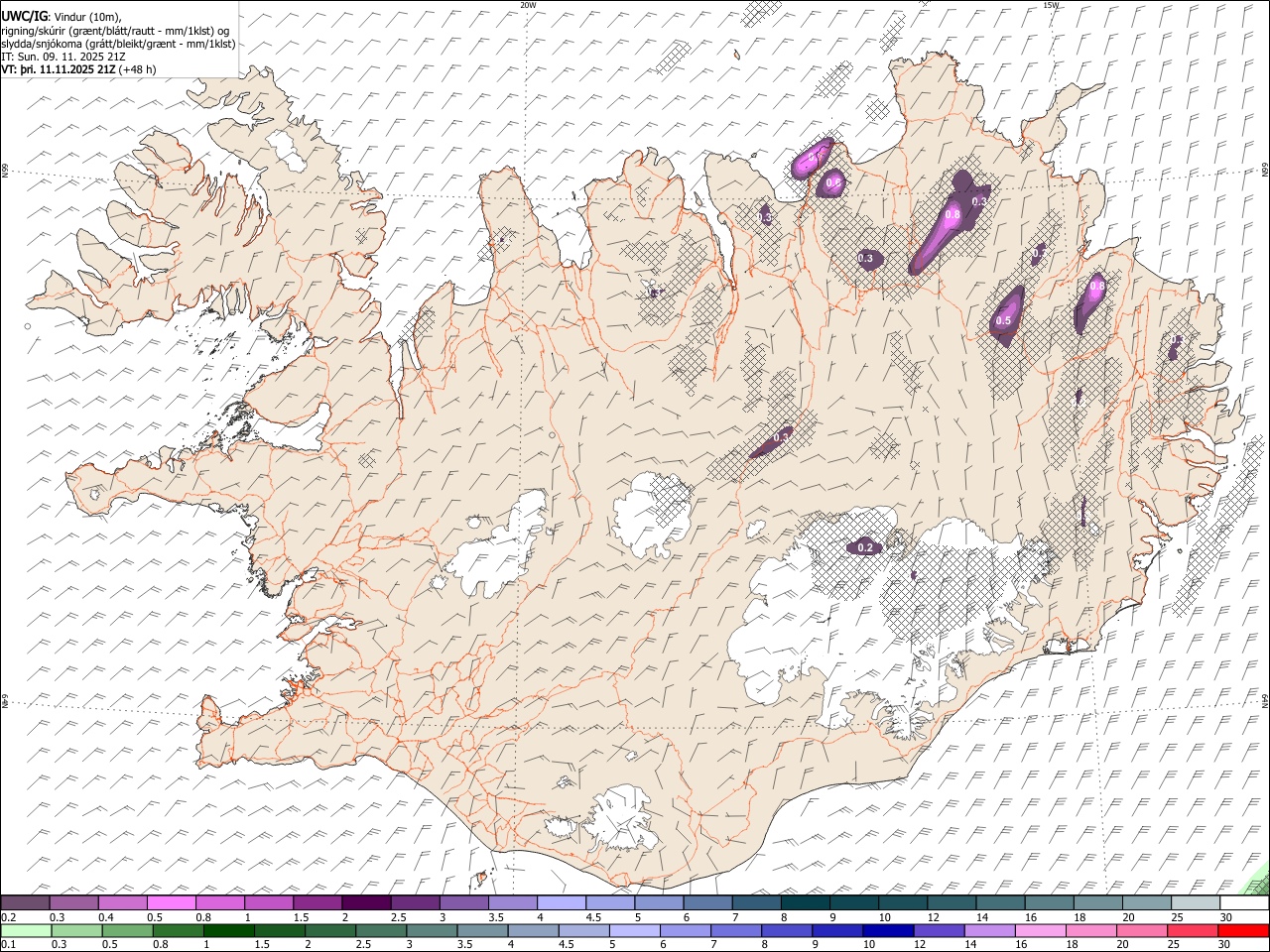Pick the 18 pink swatch in the bottom legend row
This screenshot has width=1270, height=952.
[1089, 931]
